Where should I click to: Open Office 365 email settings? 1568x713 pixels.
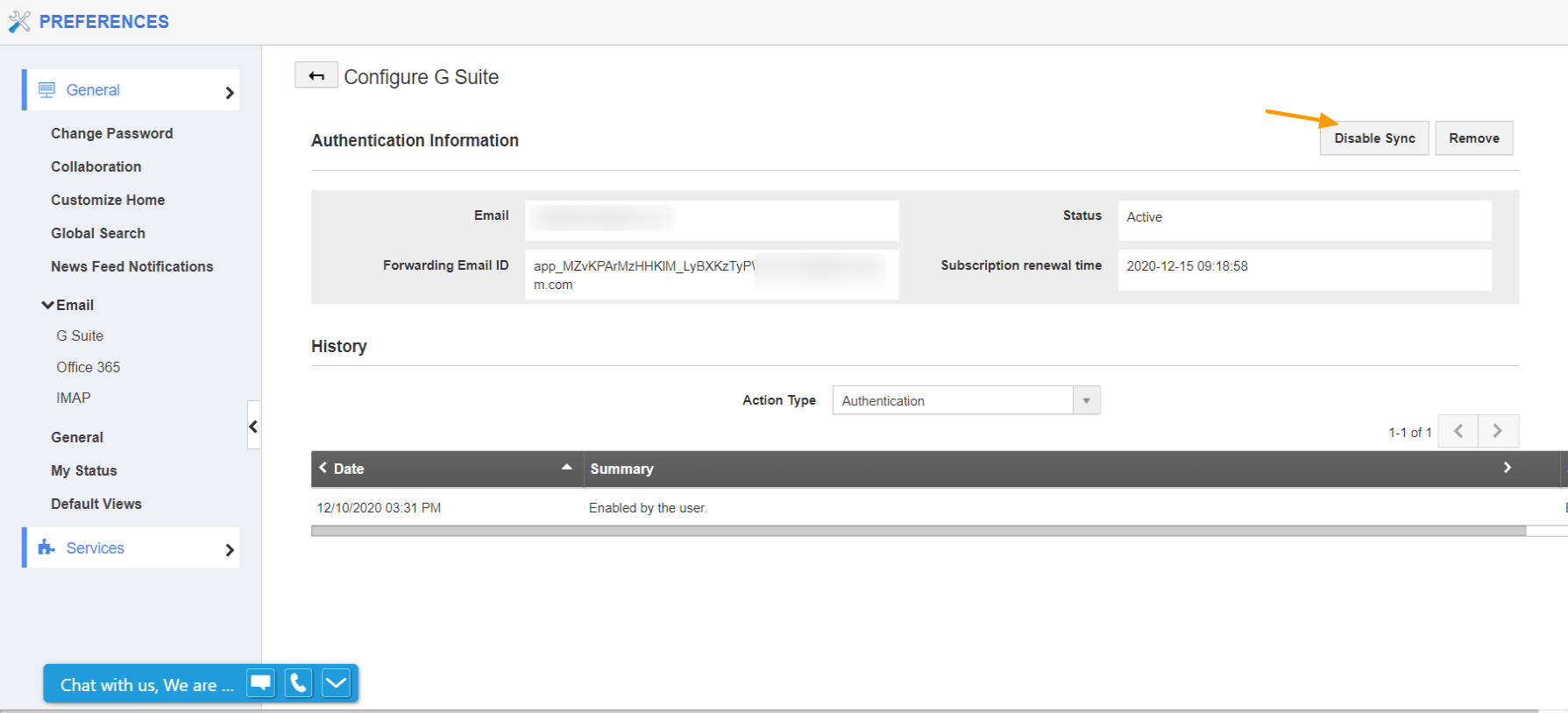point(89,367)
